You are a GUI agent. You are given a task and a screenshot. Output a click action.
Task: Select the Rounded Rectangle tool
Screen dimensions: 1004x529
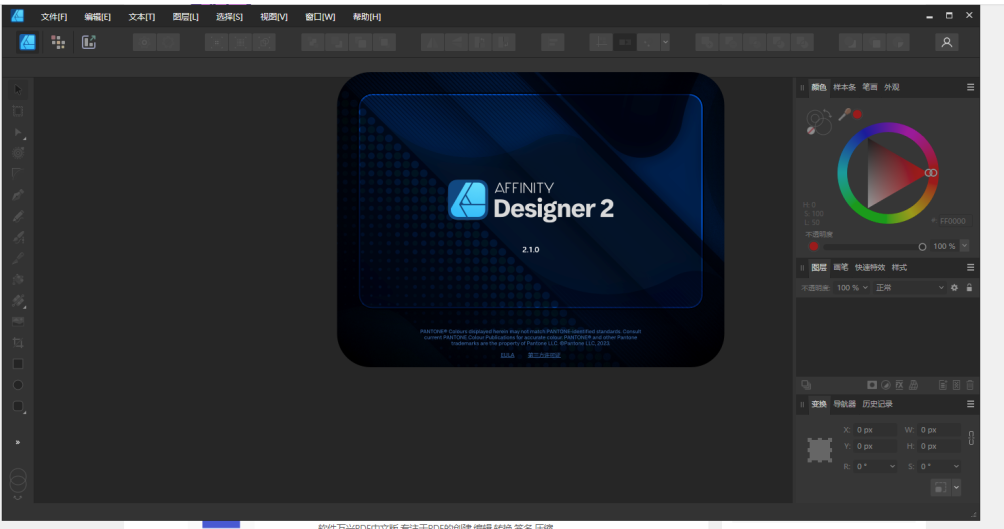point(18,406)
